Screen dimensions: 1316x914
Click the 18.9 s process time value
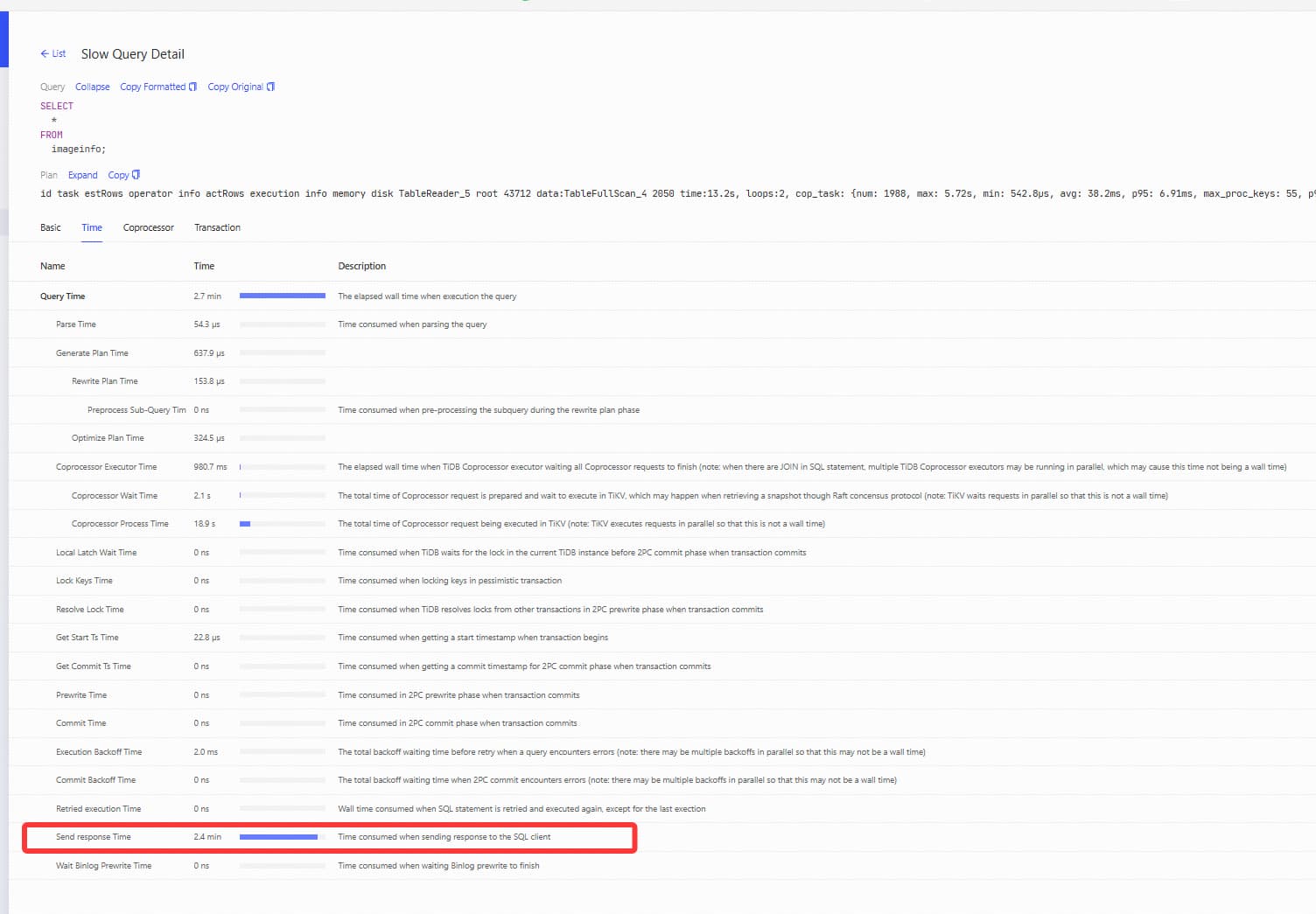pos(205,524)
